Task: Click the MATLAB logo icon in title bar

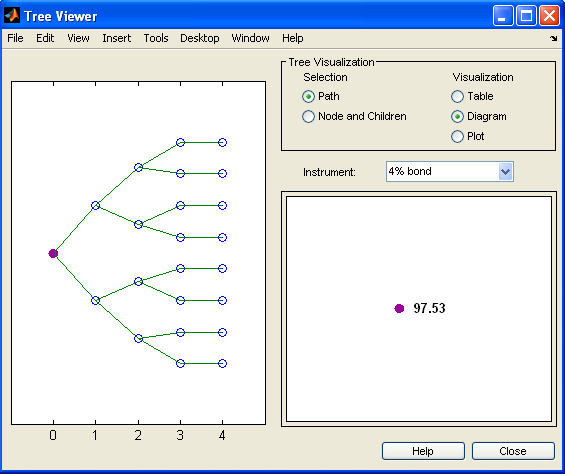Action: [x=12, y=16]
